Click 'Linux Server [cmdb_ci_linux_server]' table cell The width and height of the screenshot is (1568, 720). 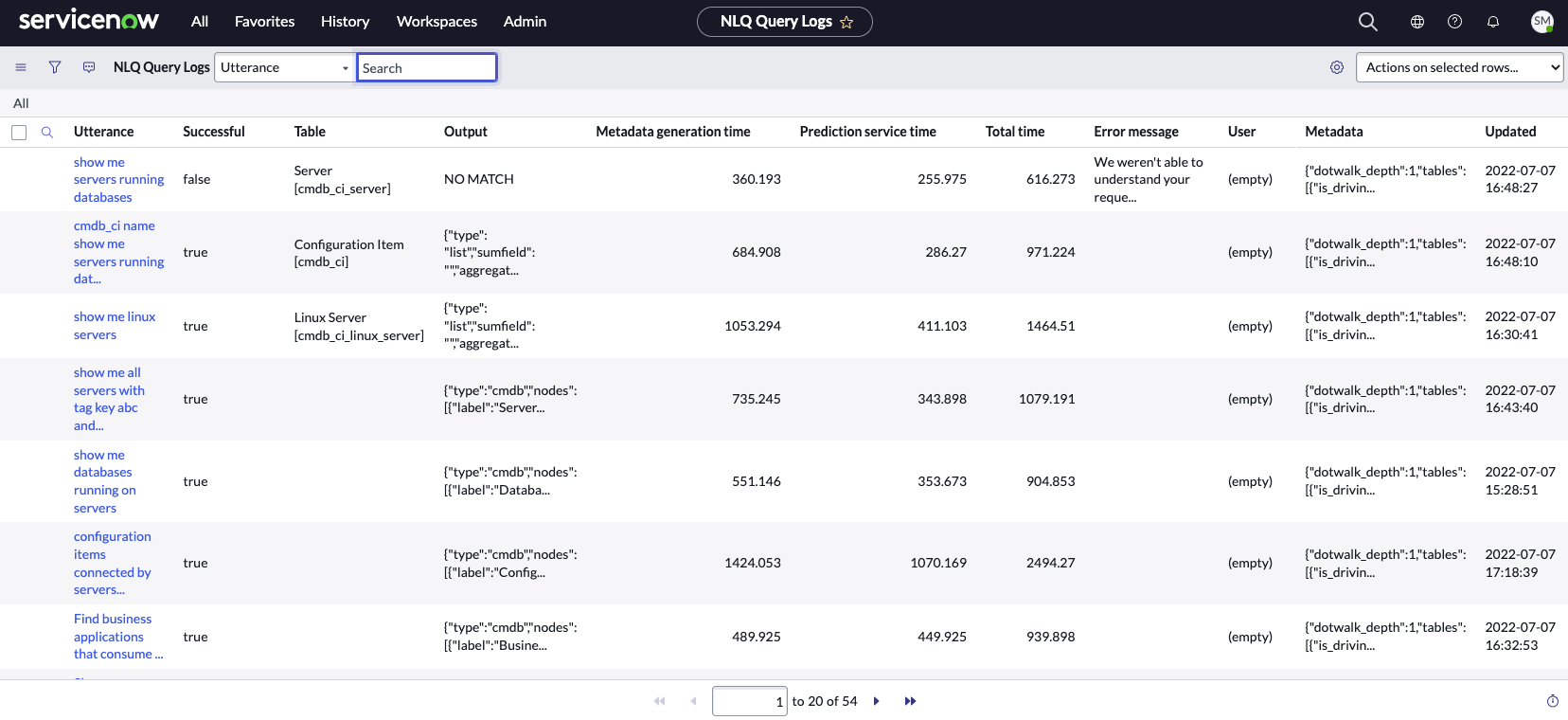(359, 326)
